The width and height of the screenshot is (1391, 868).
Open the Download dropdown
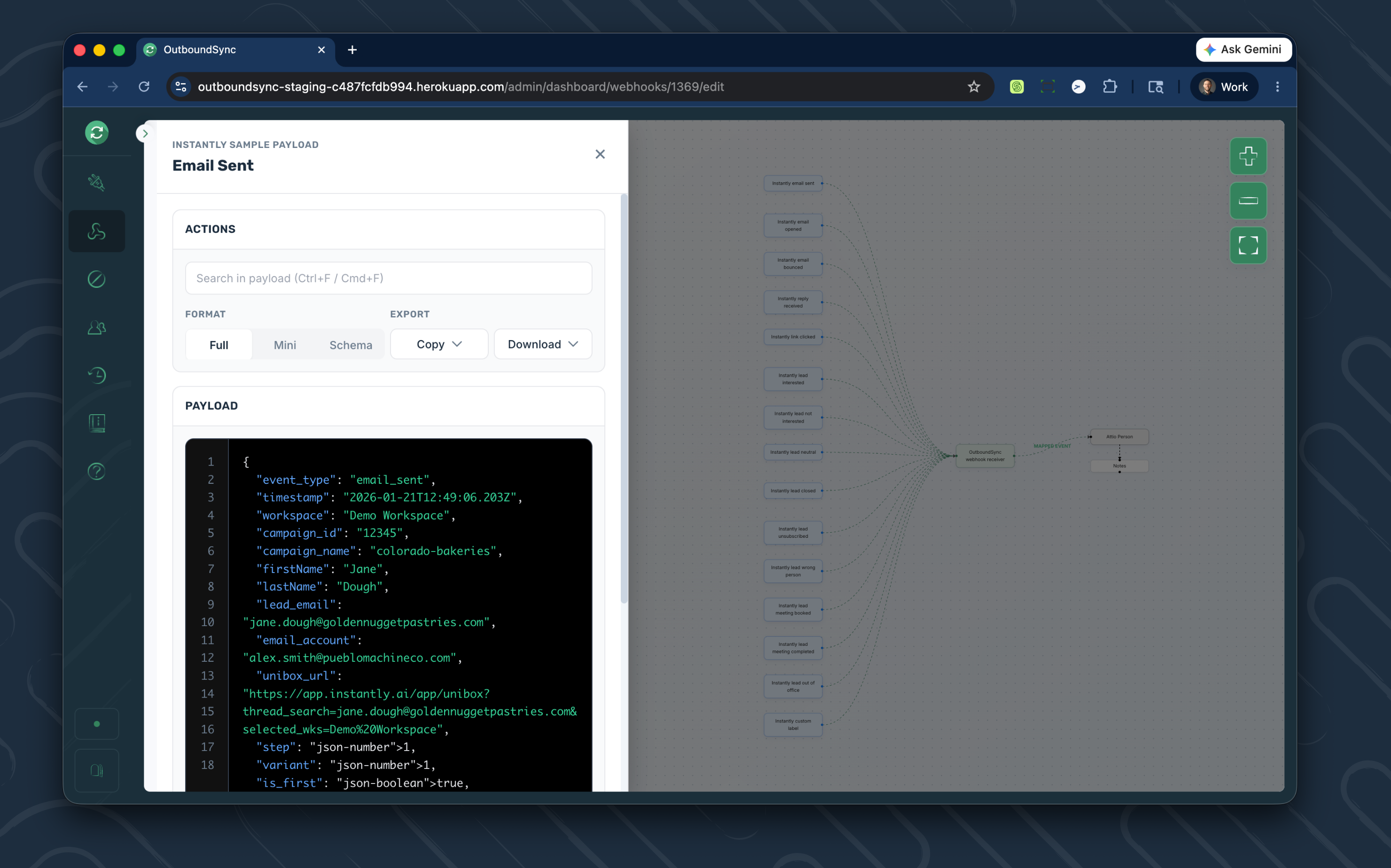[543, 344]
